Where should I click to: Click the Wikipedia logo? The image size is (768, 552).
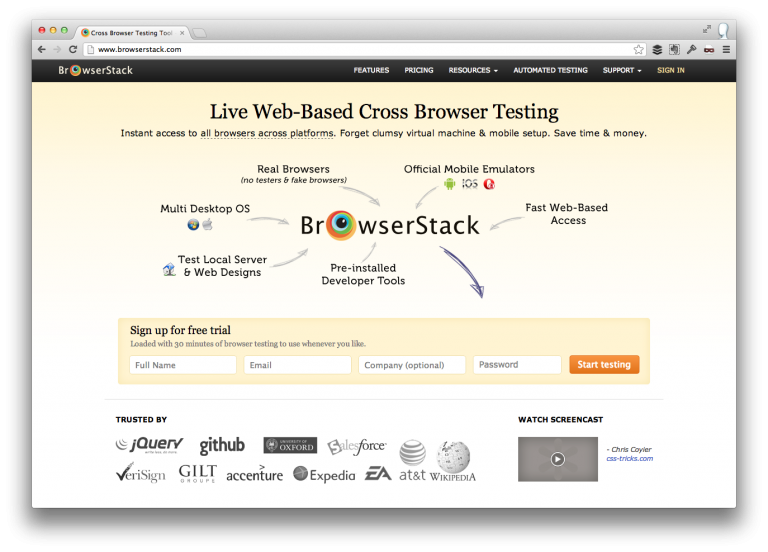point(453,461)
